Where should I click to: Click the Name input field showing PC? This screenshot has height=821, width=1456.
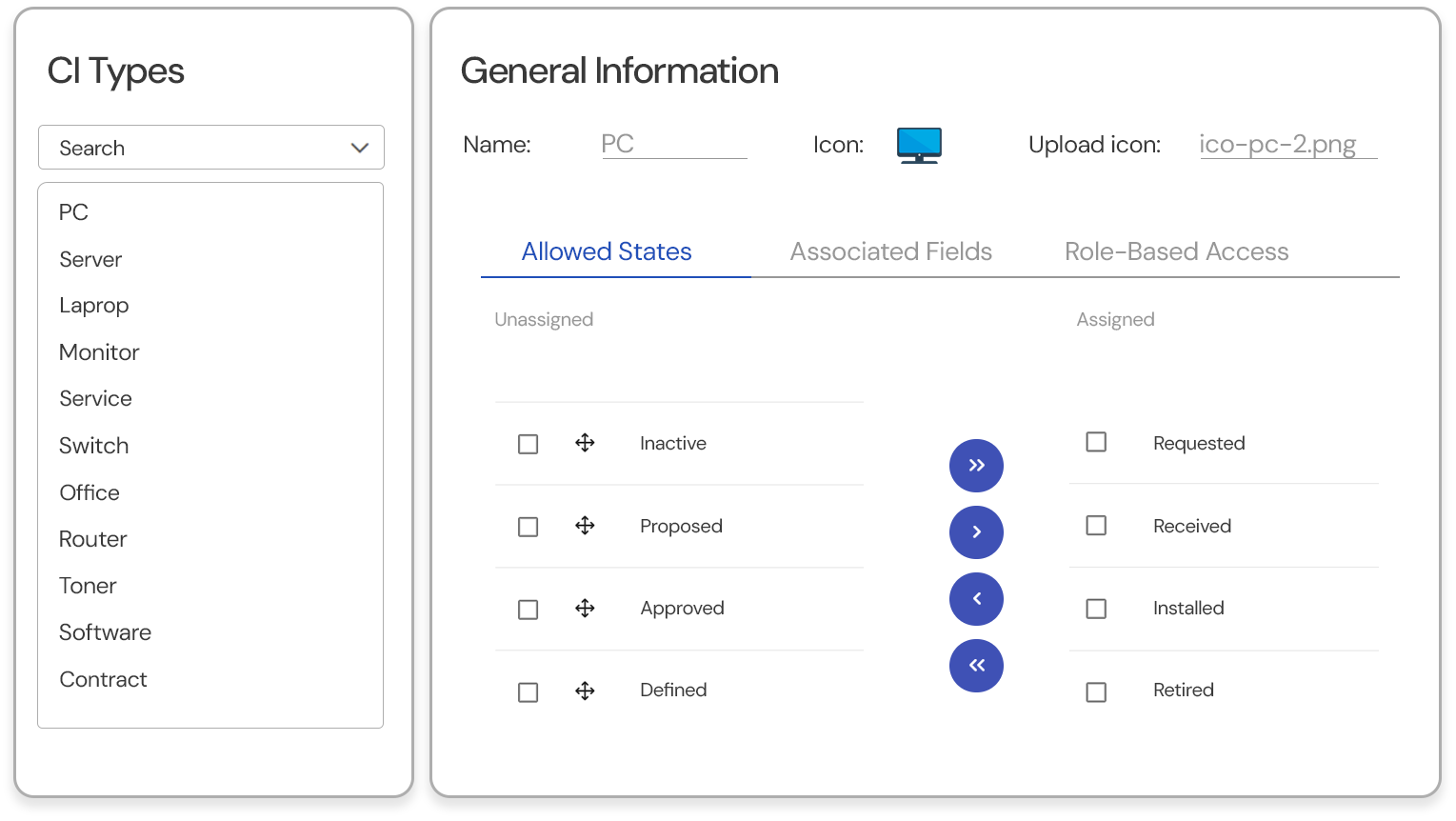coord(674,144)
